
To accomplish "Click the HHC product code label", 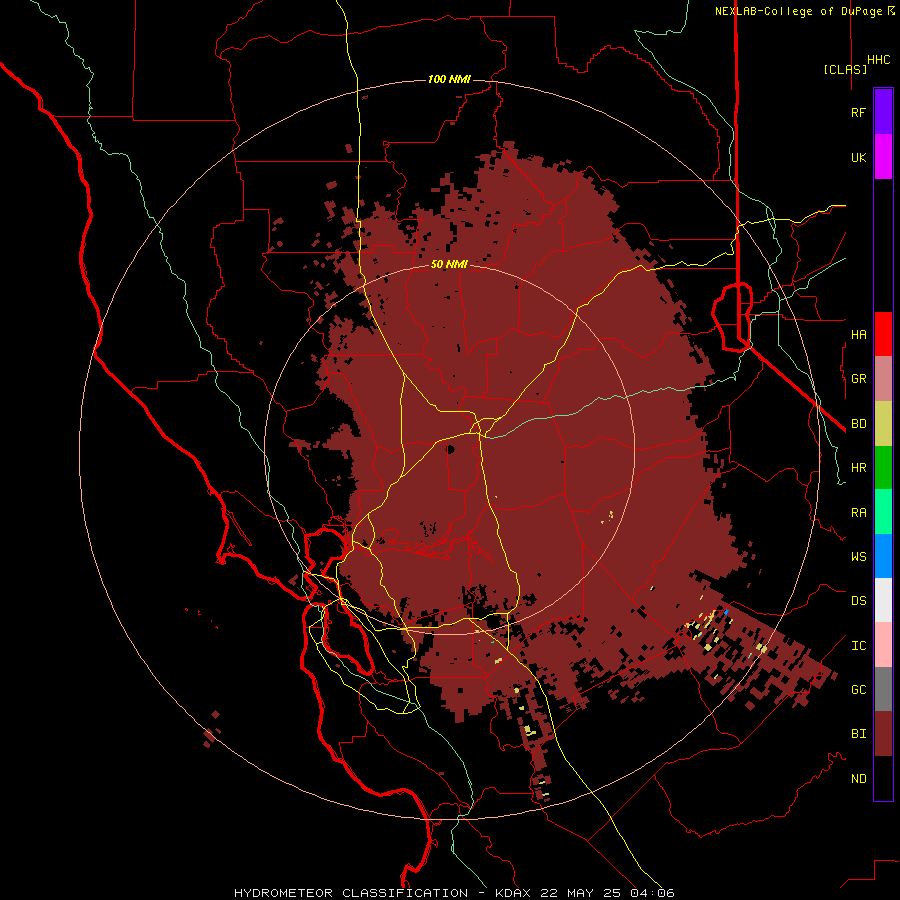I will 878,60.
